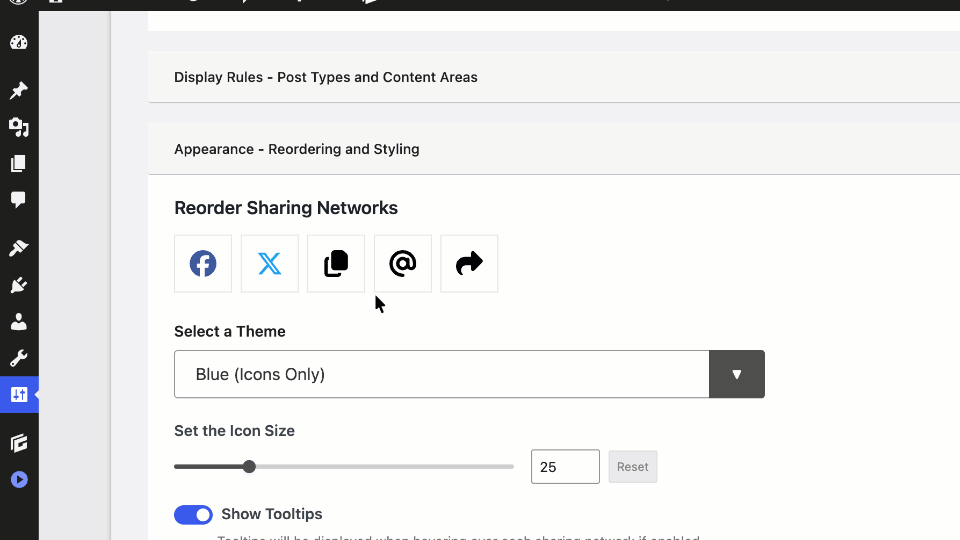Open the Media library sidebar icon
This screenshot has height=540, width=960.
pos(18,127)
